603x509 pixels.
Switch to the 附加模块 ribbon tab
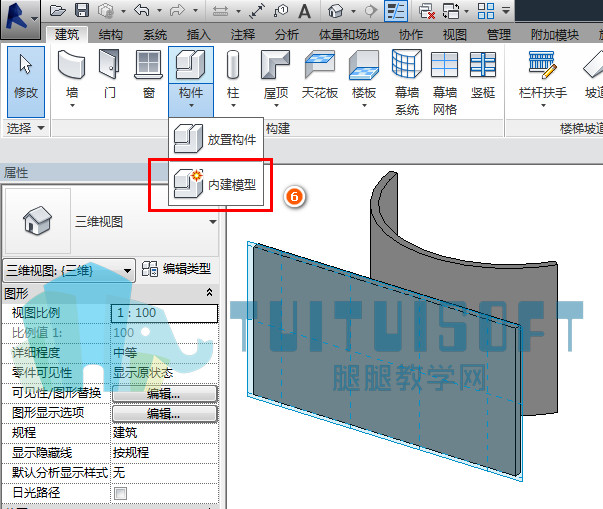(555, 35)
